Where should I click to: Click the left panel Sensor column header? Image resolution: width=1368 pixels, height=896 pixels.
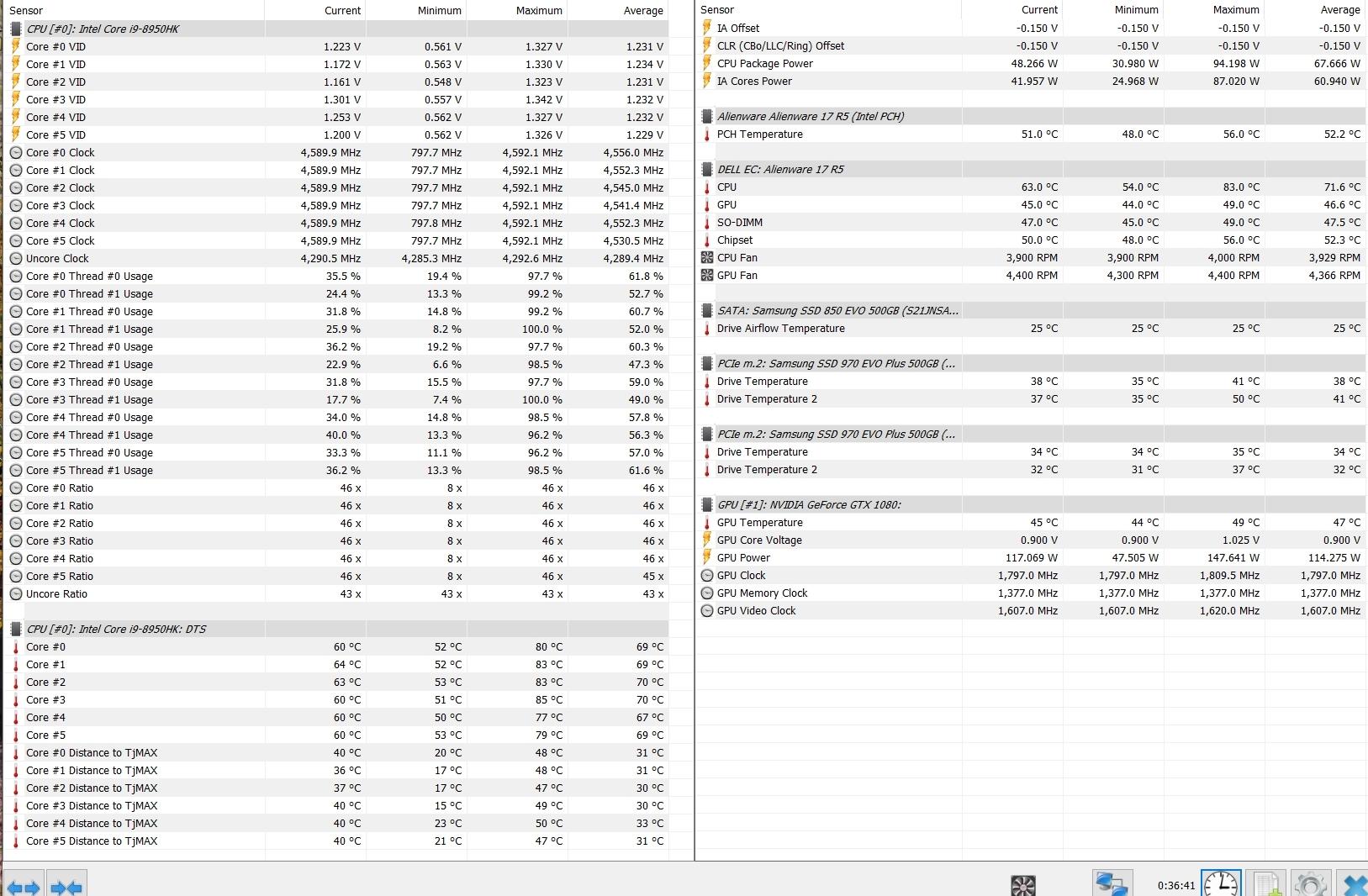(26, 10)
